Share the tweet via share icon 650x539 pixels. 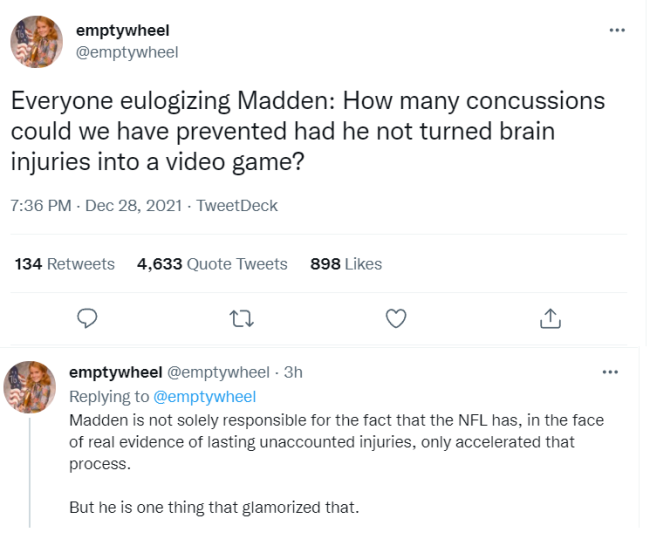click(549, 317)
